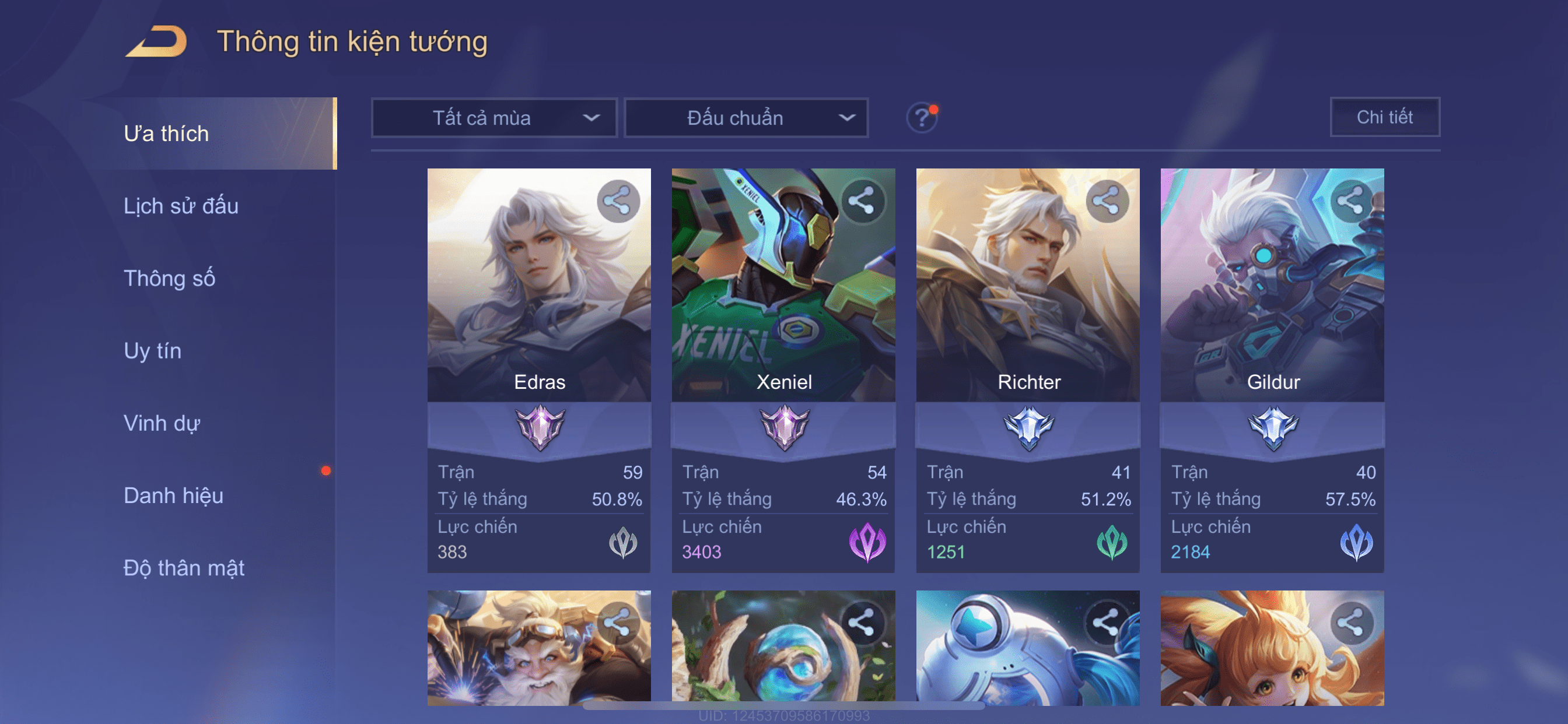This screenshot has width=1568, height=724.
Task: Click Edras's purple mastery badge
Action: click(540, 428)
